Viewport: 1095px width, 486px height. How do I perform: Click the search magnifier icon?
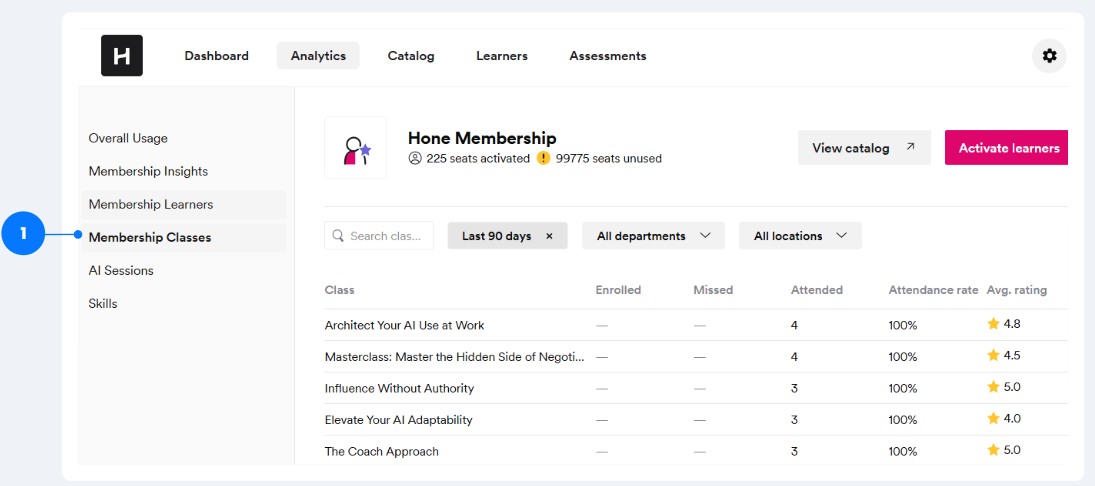pos(339,236)
